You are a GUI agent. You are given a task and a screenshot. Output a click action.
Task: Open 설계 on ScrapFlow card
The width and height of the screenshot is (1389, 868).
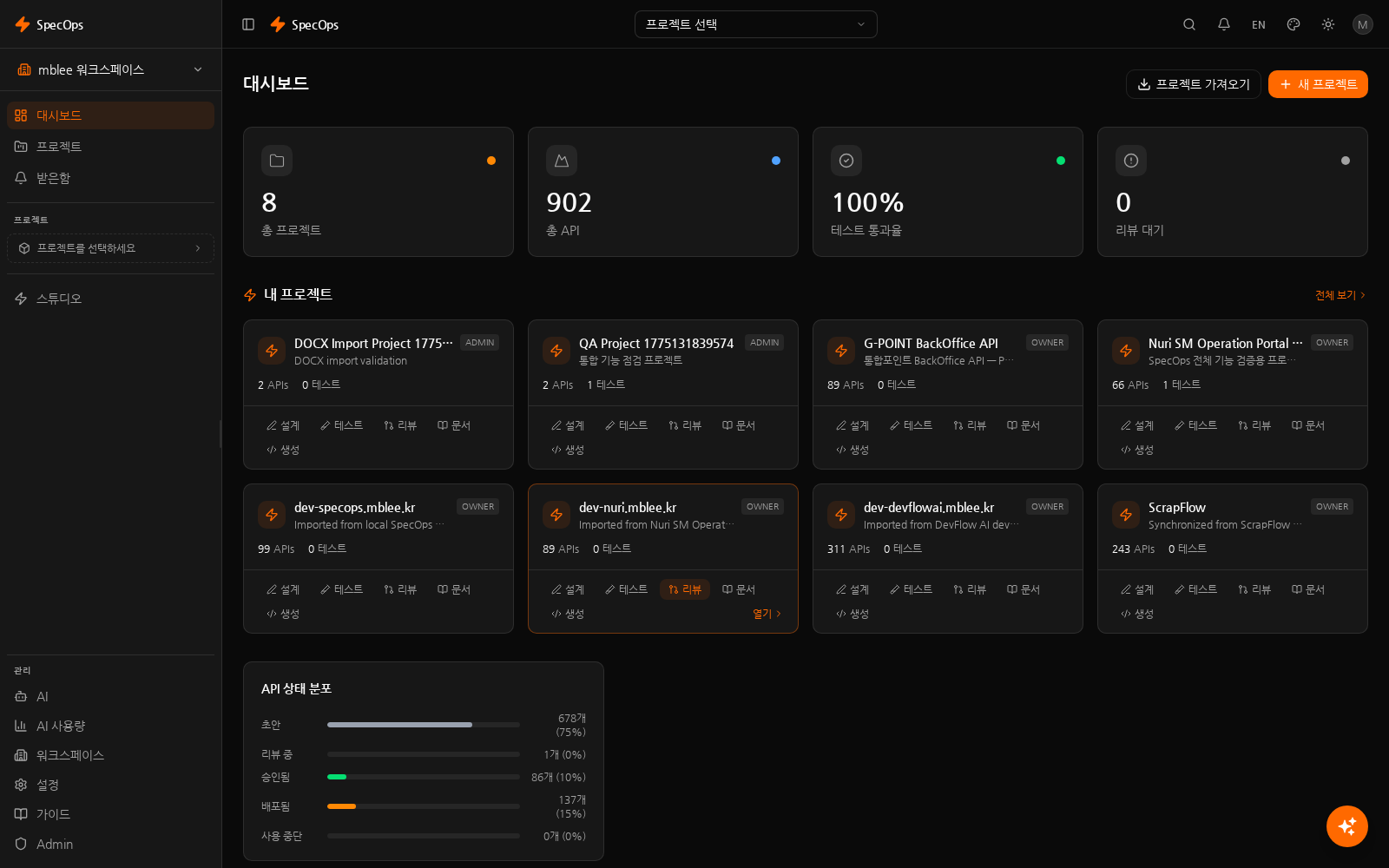coord(1137,589)
